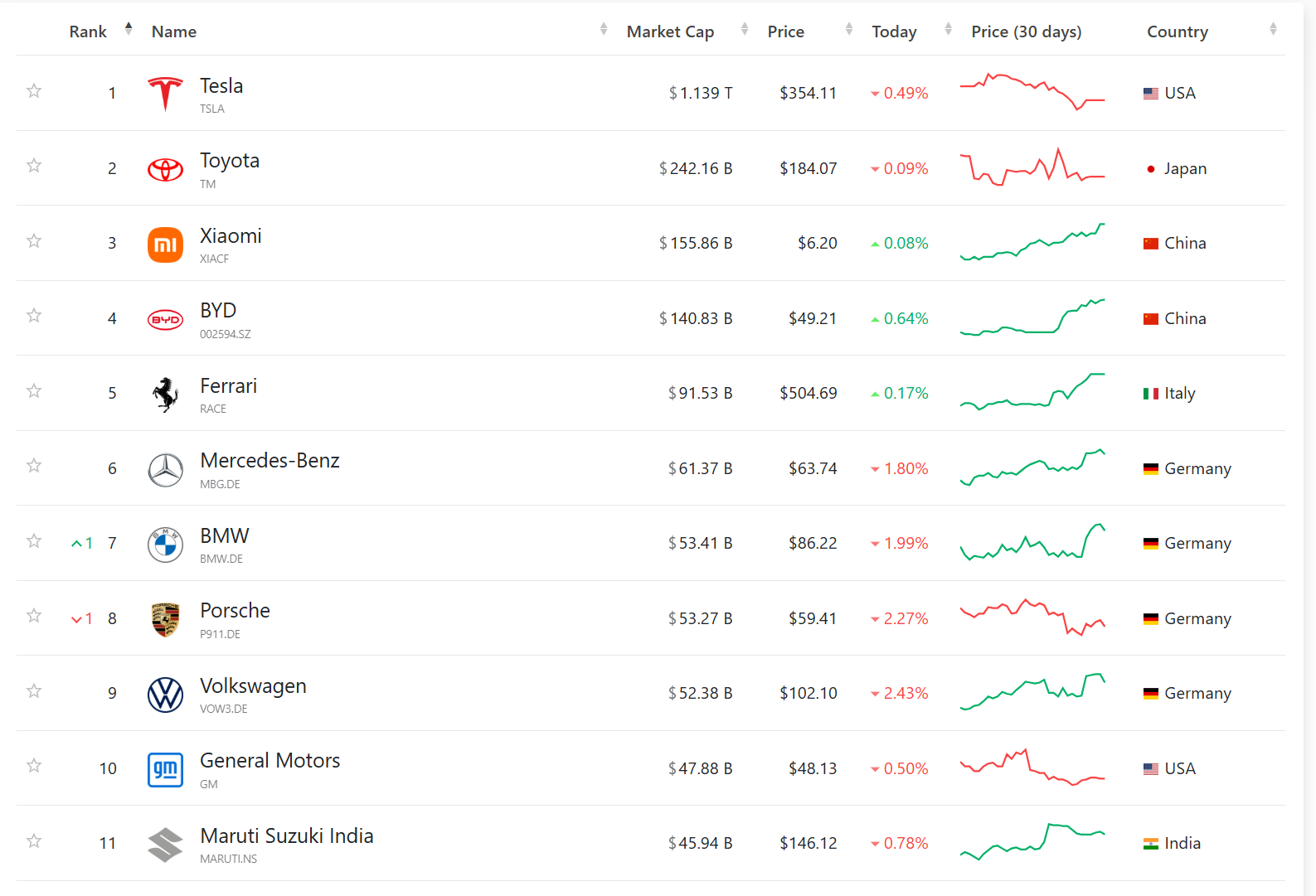Click the Market Cap column header

[x=670, y=31]
